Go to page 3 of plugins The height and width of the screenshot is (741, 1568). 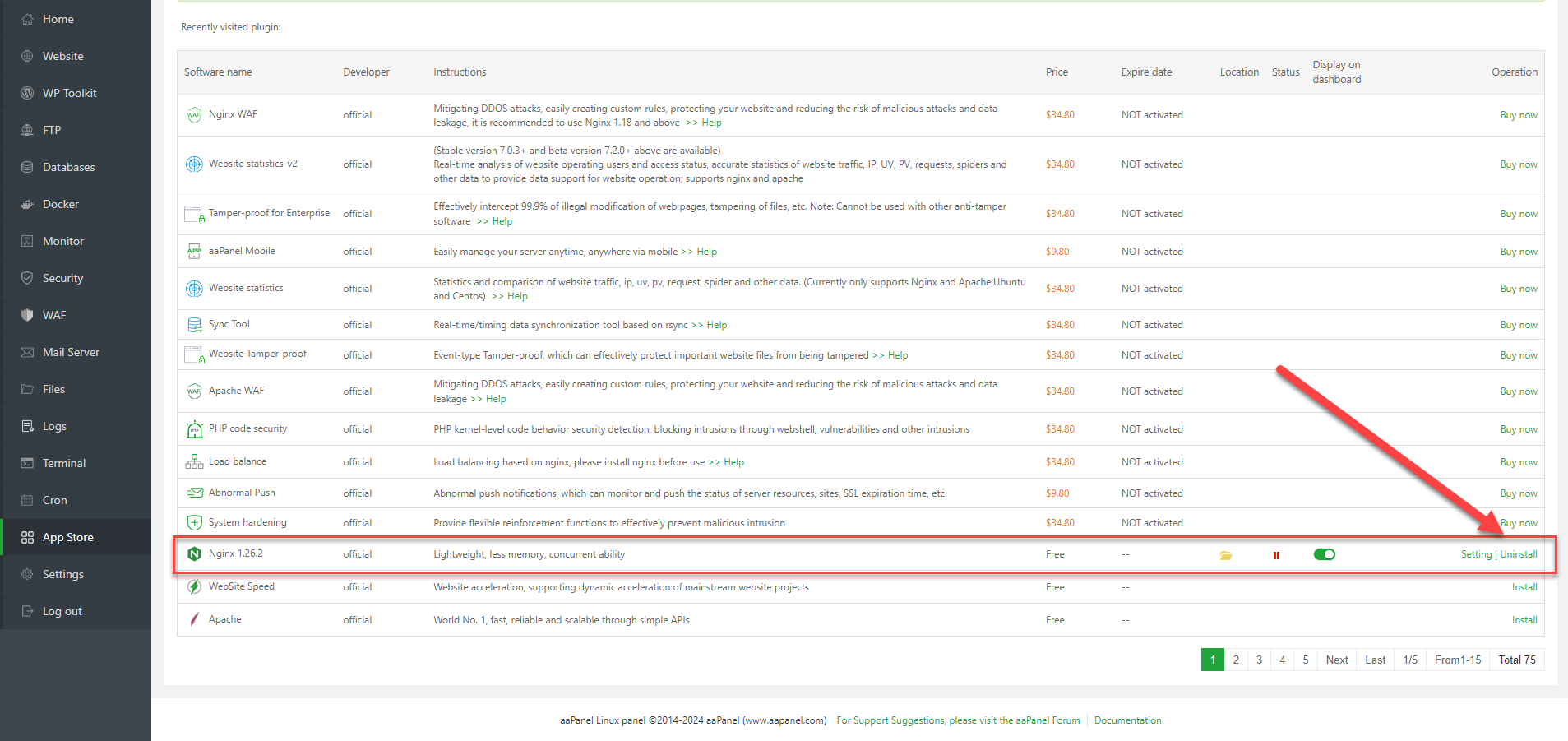(x=1259, y=660)
